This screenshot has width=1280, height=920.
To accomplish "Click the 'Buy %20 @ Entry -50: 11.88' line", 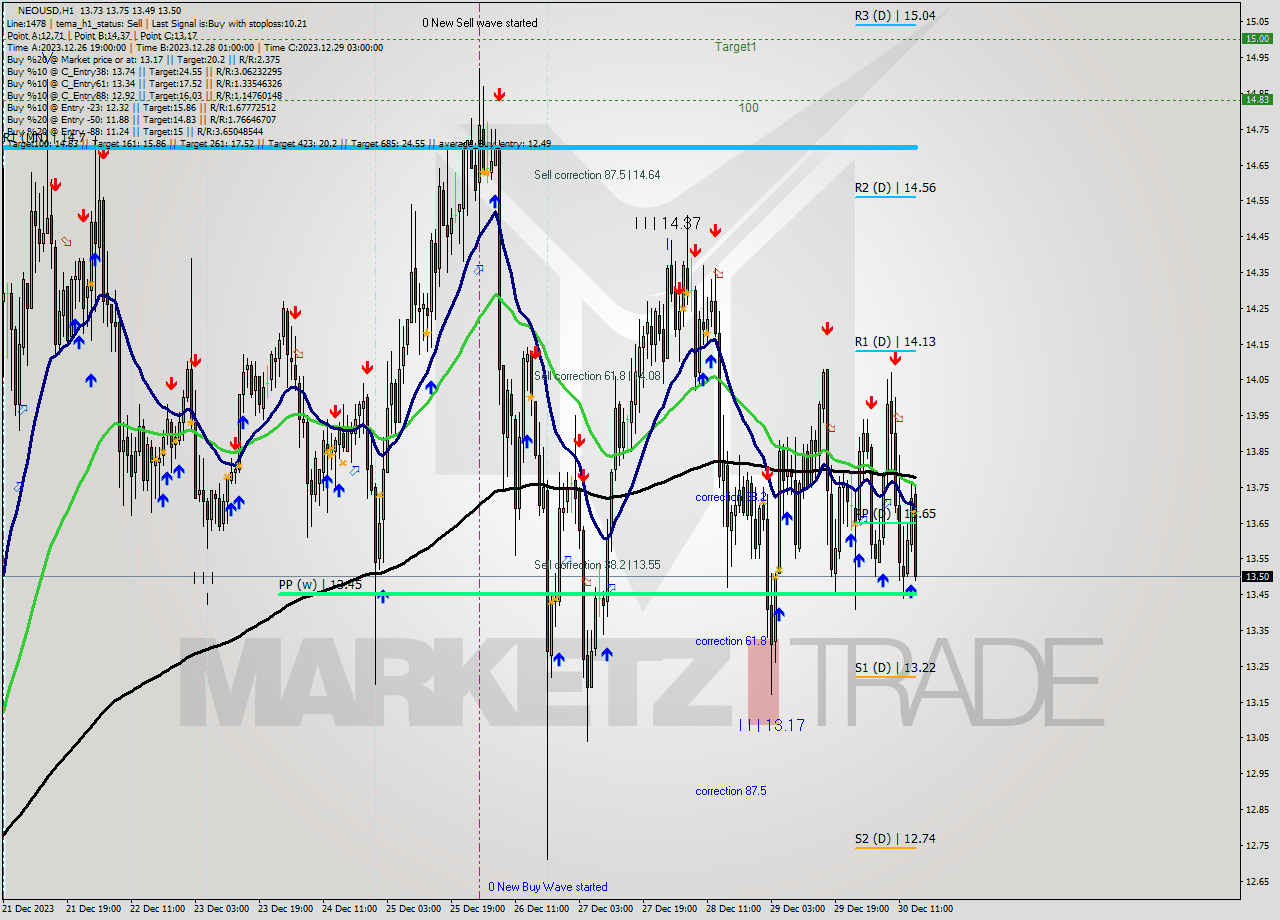I will tap(141, 120).
